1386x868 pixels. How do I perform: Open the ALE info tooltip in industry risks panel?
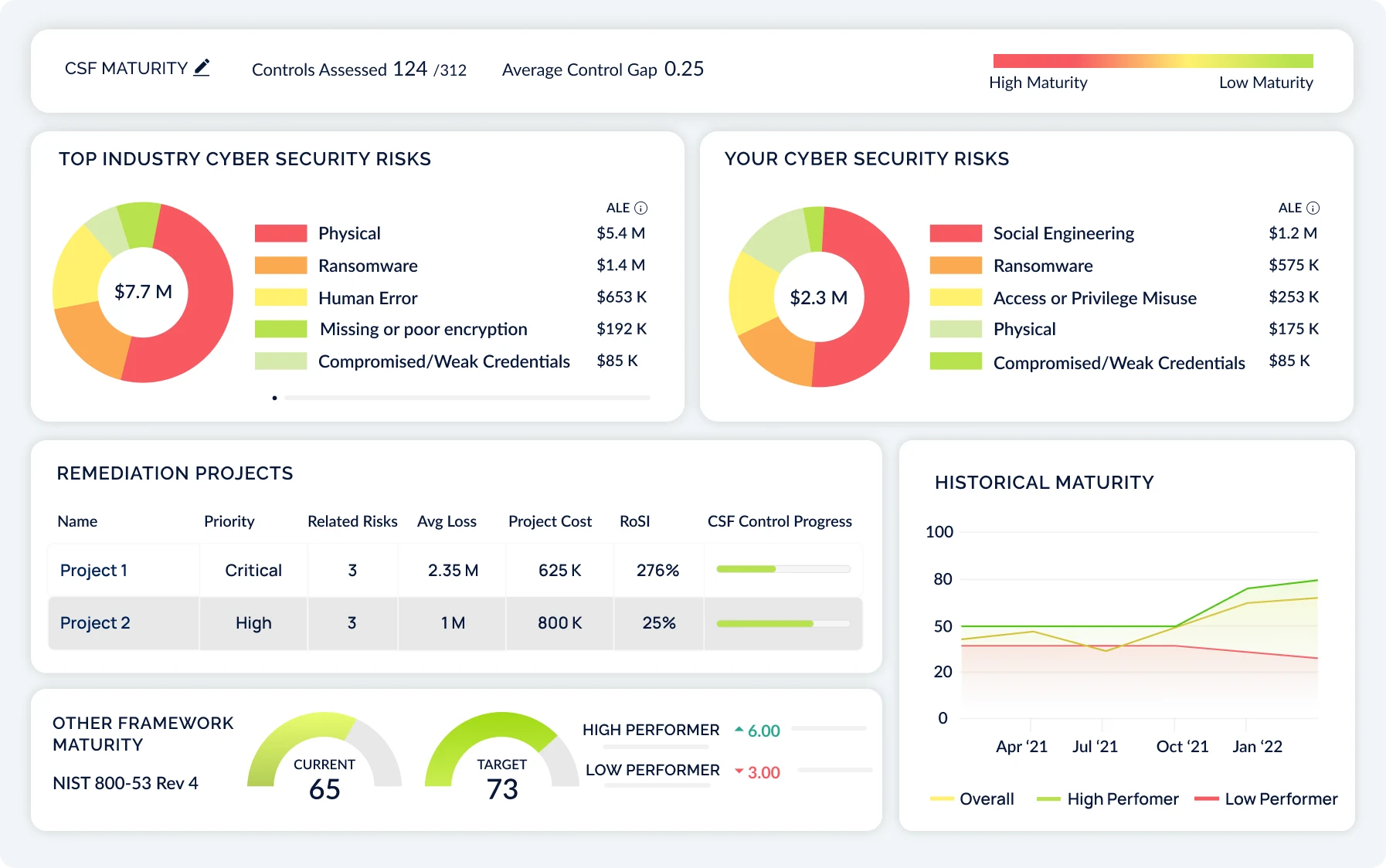point(641,207)
